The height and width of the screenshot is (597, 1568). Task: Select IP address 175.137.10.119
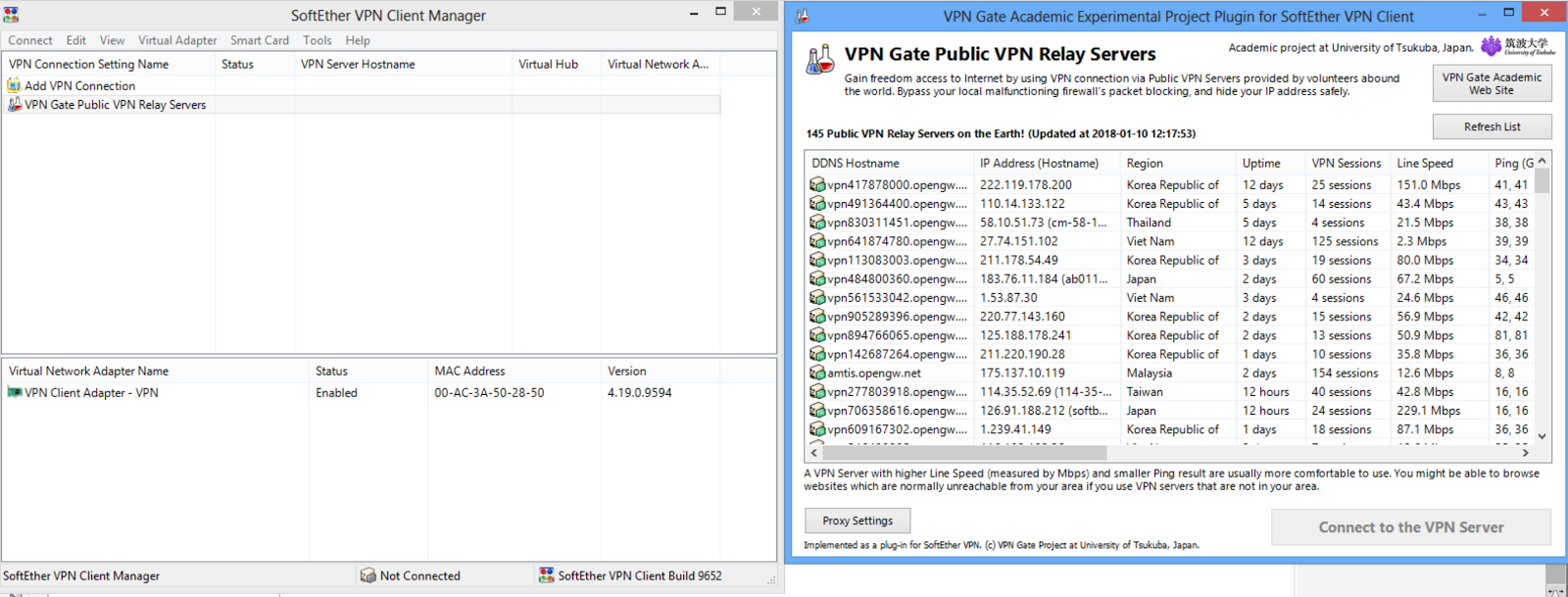click(x=1022, y=373)
